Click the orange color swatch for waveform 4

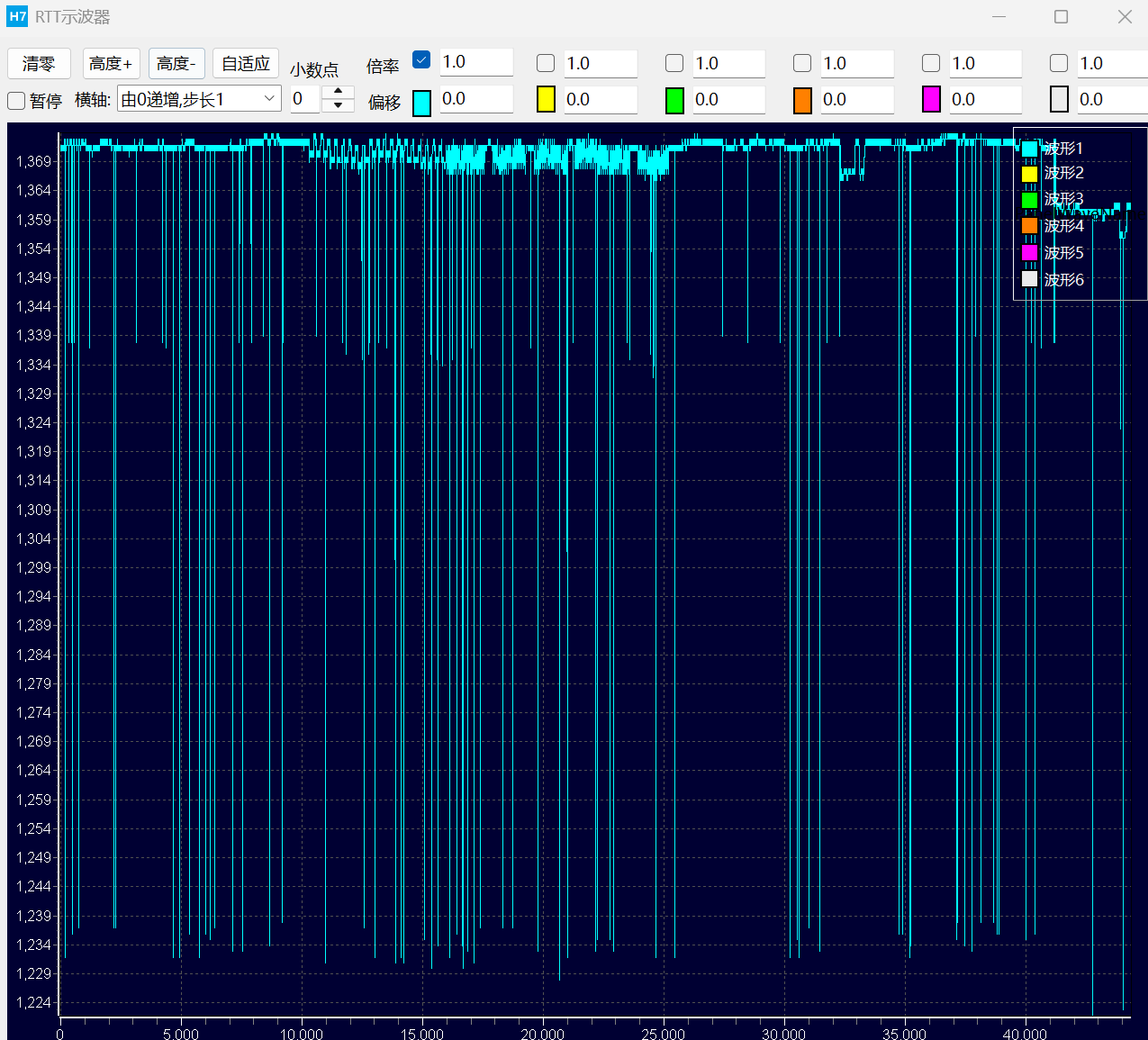[x=802, y=100]
